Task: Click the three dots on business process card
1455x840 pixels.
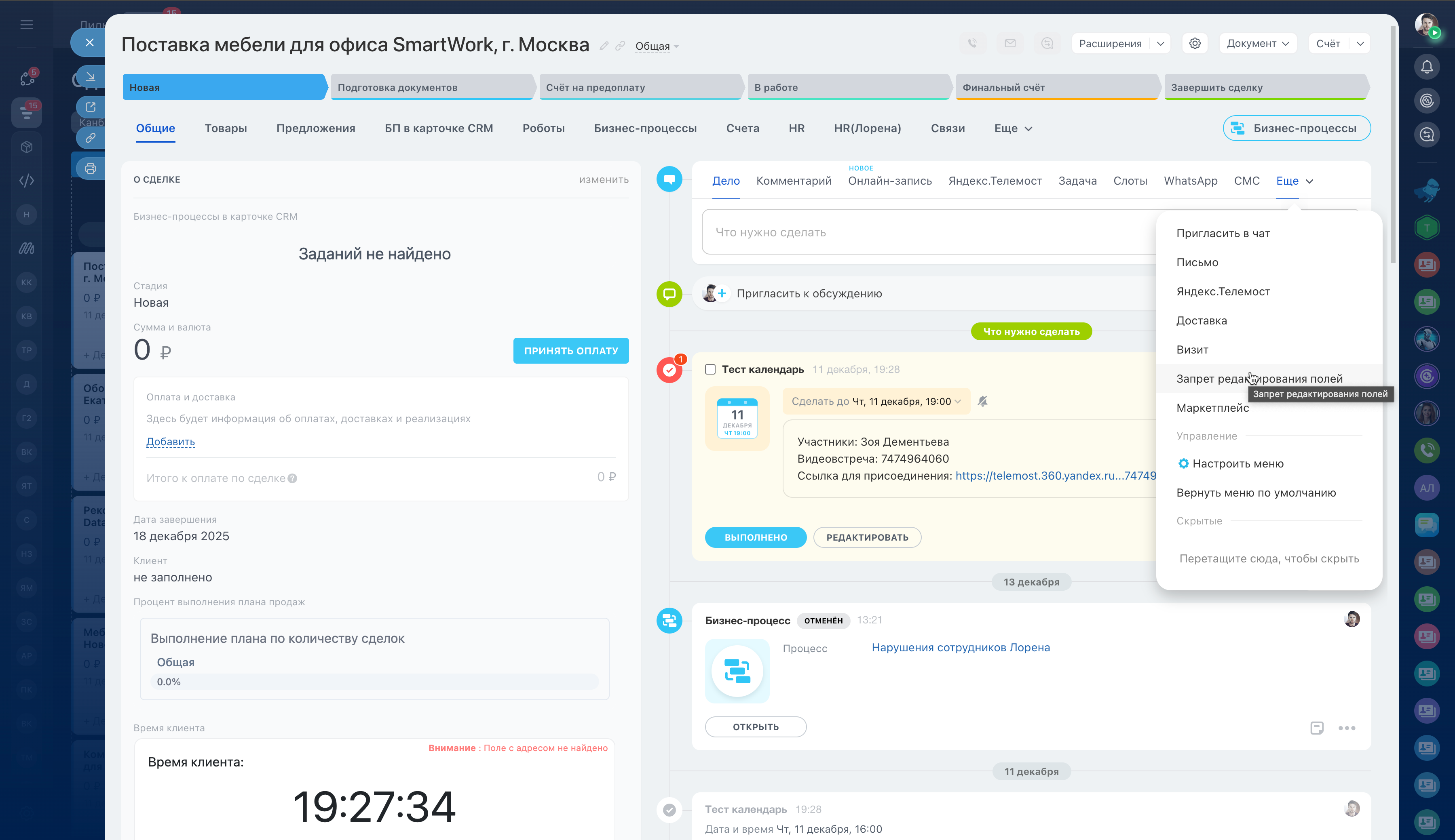Action: (1347, 728)
